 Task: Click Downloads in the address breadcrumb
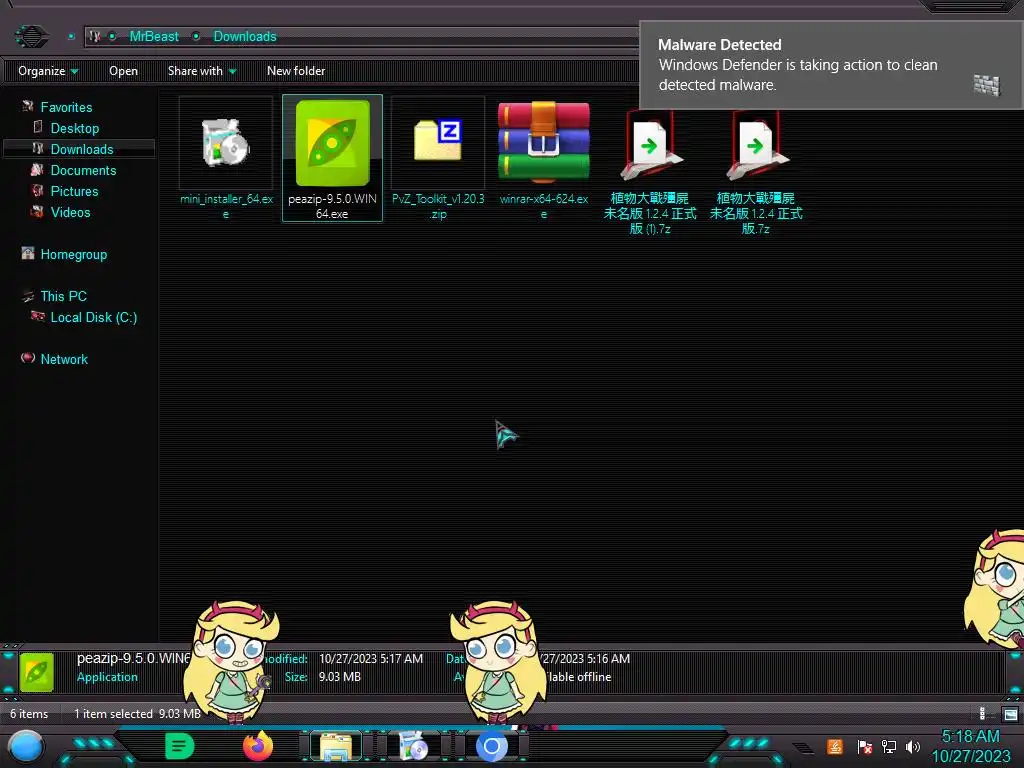(245, 37)
